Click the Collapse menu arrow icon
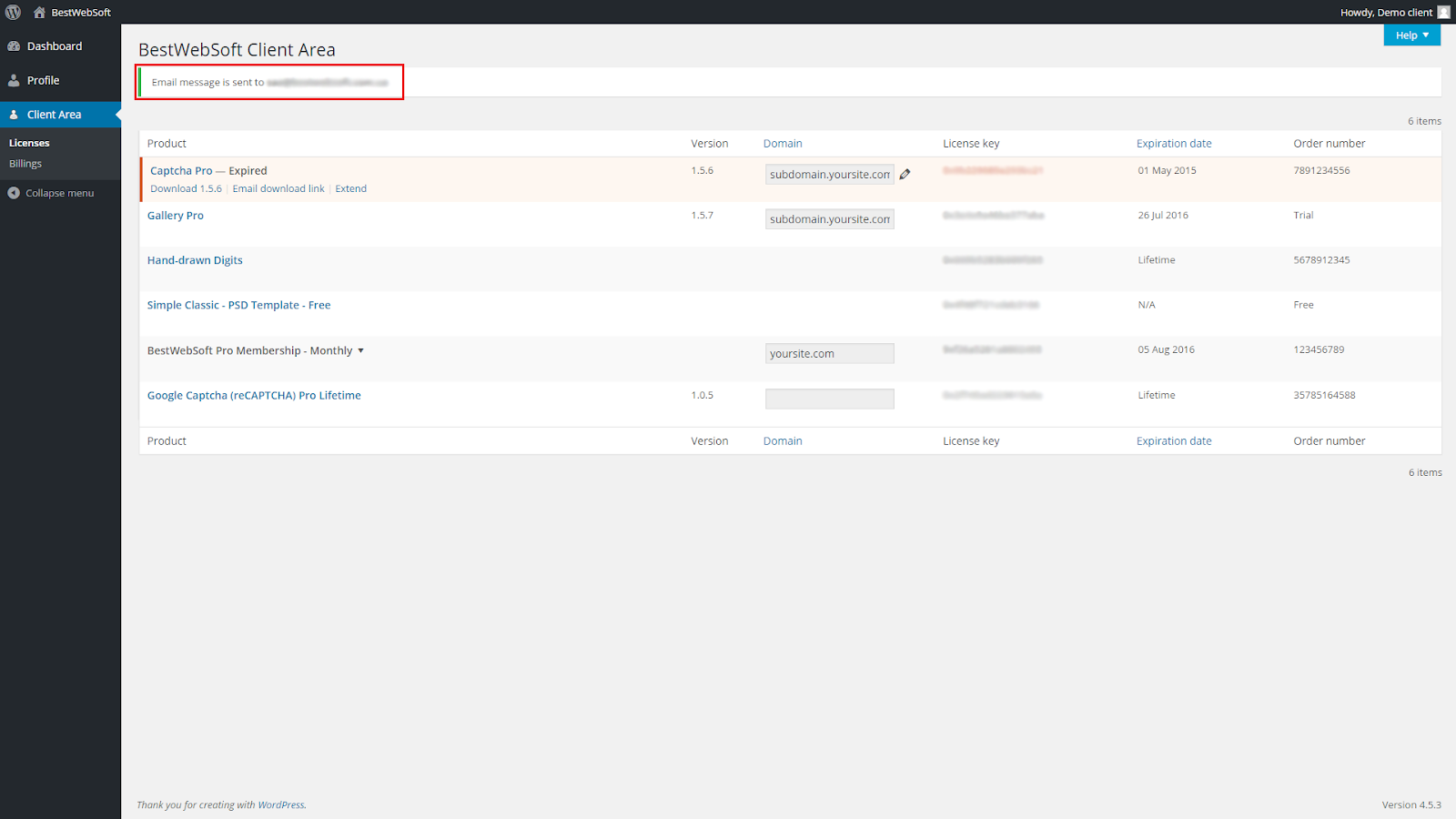 click(14, 193)
